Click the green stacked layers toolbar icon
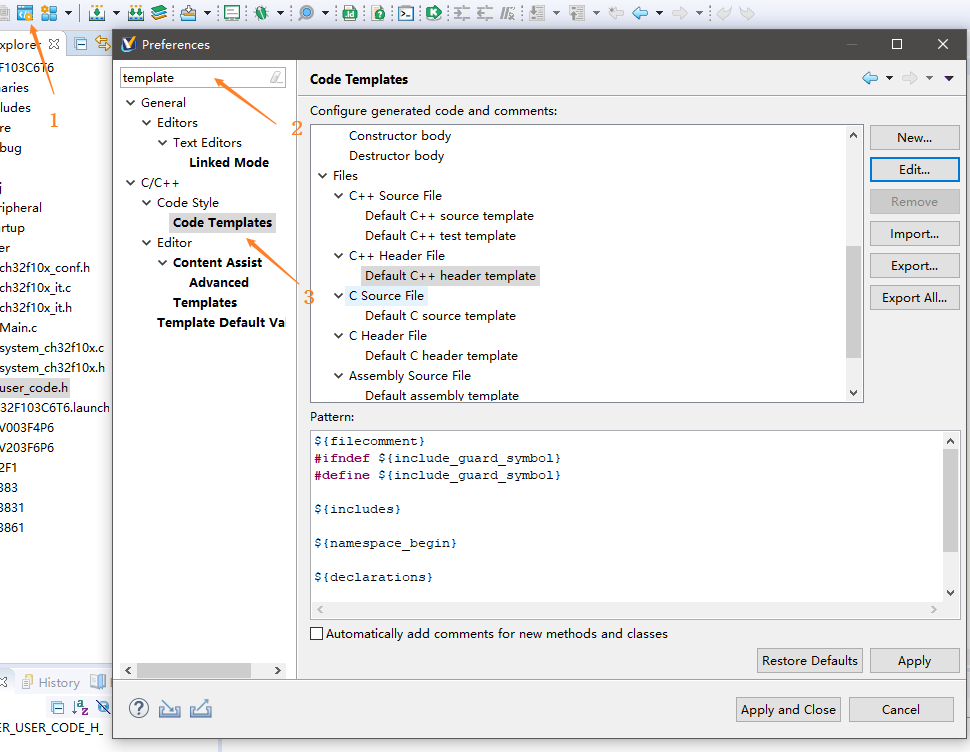This screenshot has width=970, height=752. coord(159,12)
